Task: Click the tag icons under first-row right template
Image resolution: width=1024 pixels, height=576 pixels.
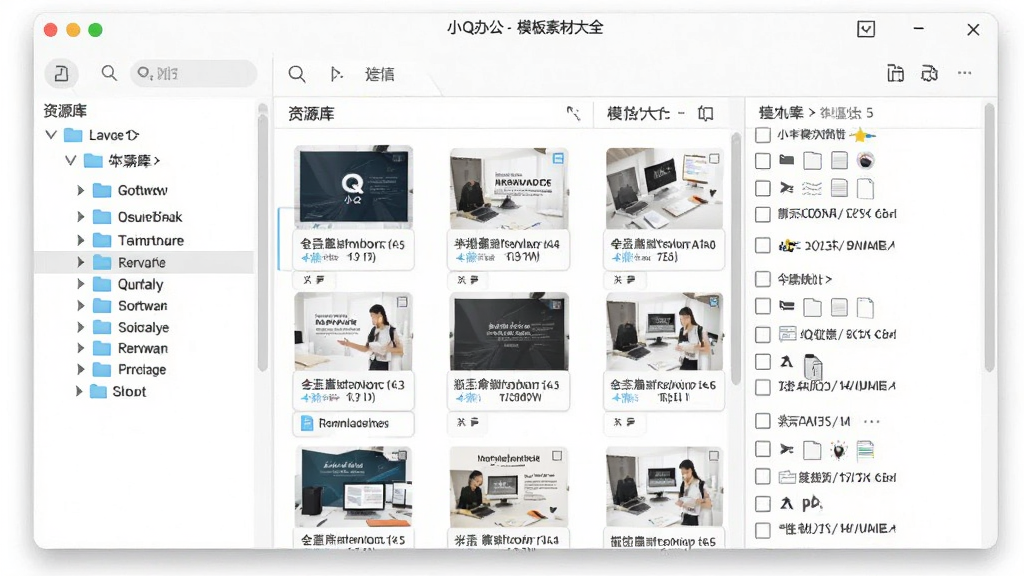Action: pos(624,280)
